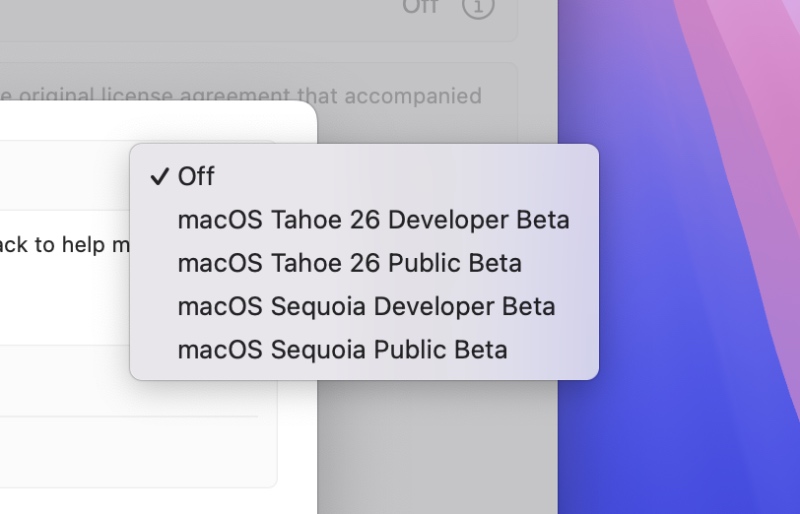Switch to macOS Sequoia Public Beta
The height and width of the screenshot is (514, 800).
[x=342, y=350]
